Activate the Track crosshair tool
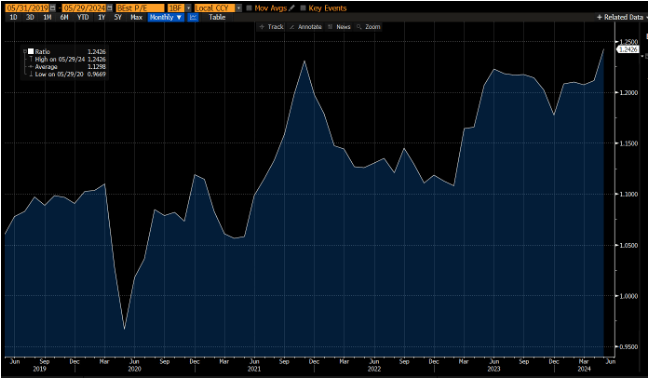The width and height of the screenshot is (648, 378). pyautogui.click(x=271, y=27)
